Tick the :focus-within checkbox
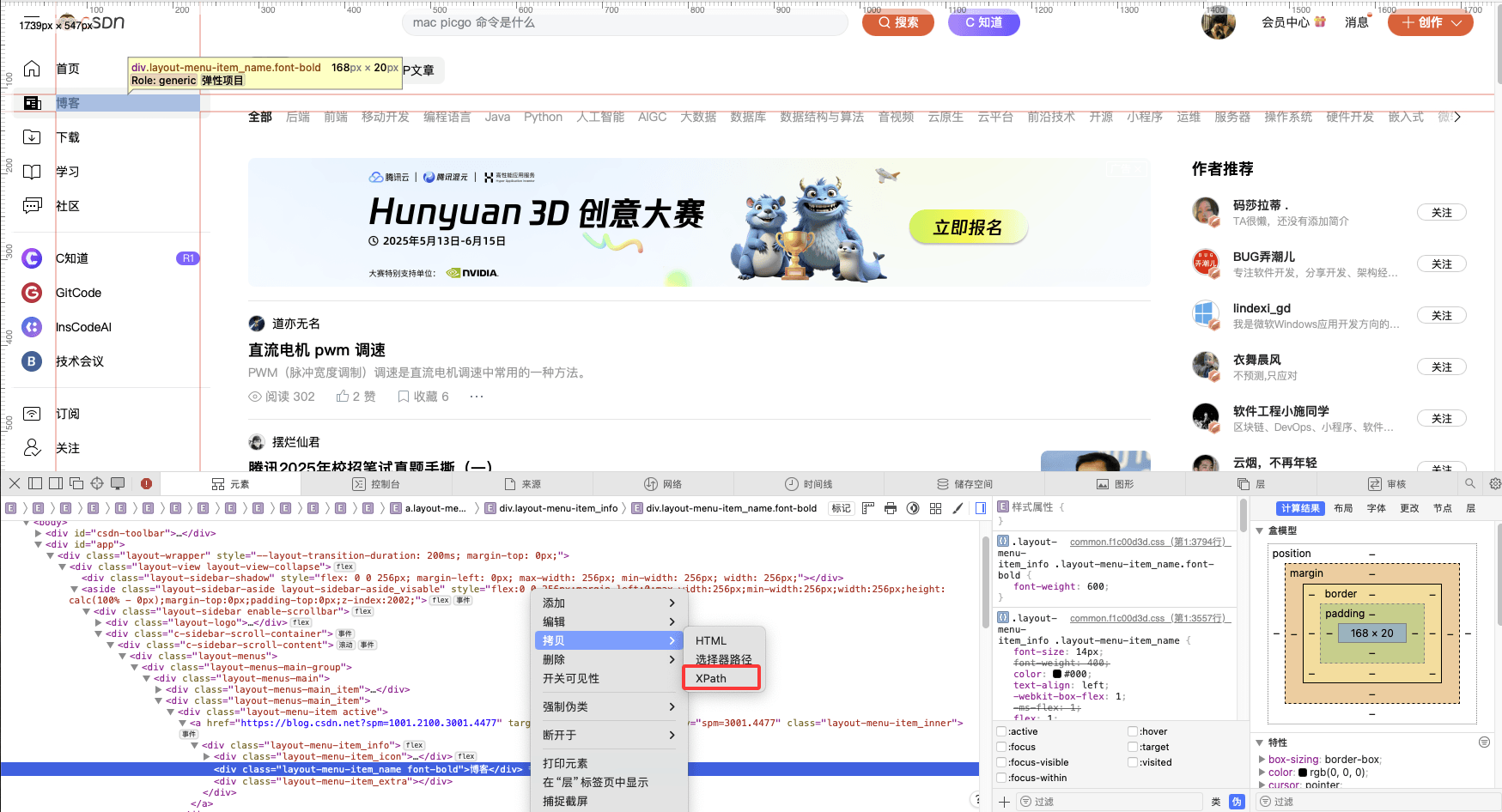 (x=1001, y=778)
